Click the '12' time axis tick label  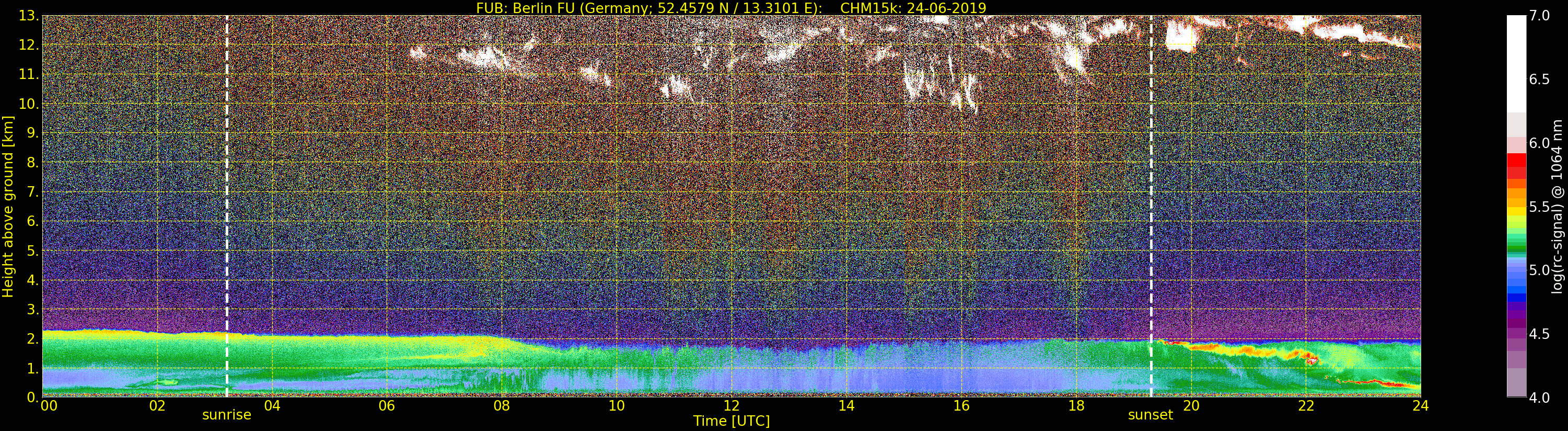point(731,406)
